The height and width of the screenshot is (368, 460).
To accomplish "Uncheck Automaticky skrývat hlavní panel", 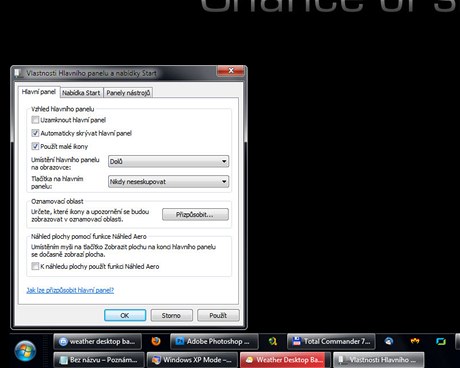I will click(35, 133).
